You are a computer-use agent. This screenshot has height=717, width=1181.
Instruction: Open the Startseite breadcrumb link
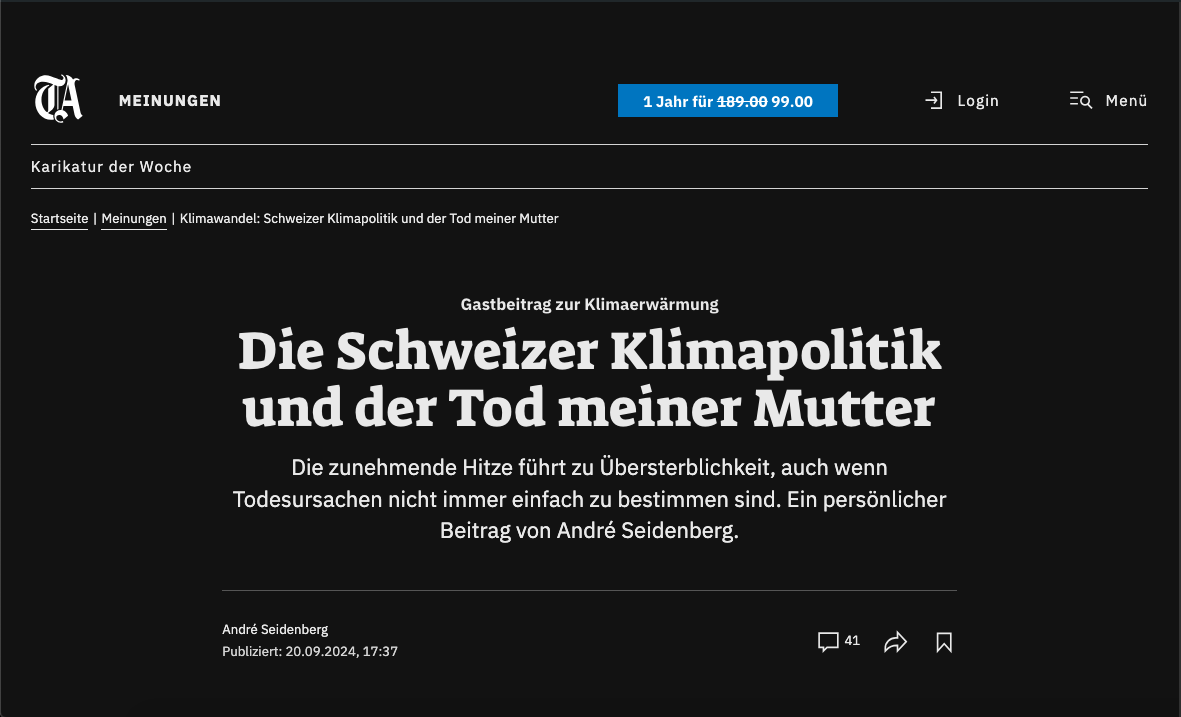pos(59,218)
